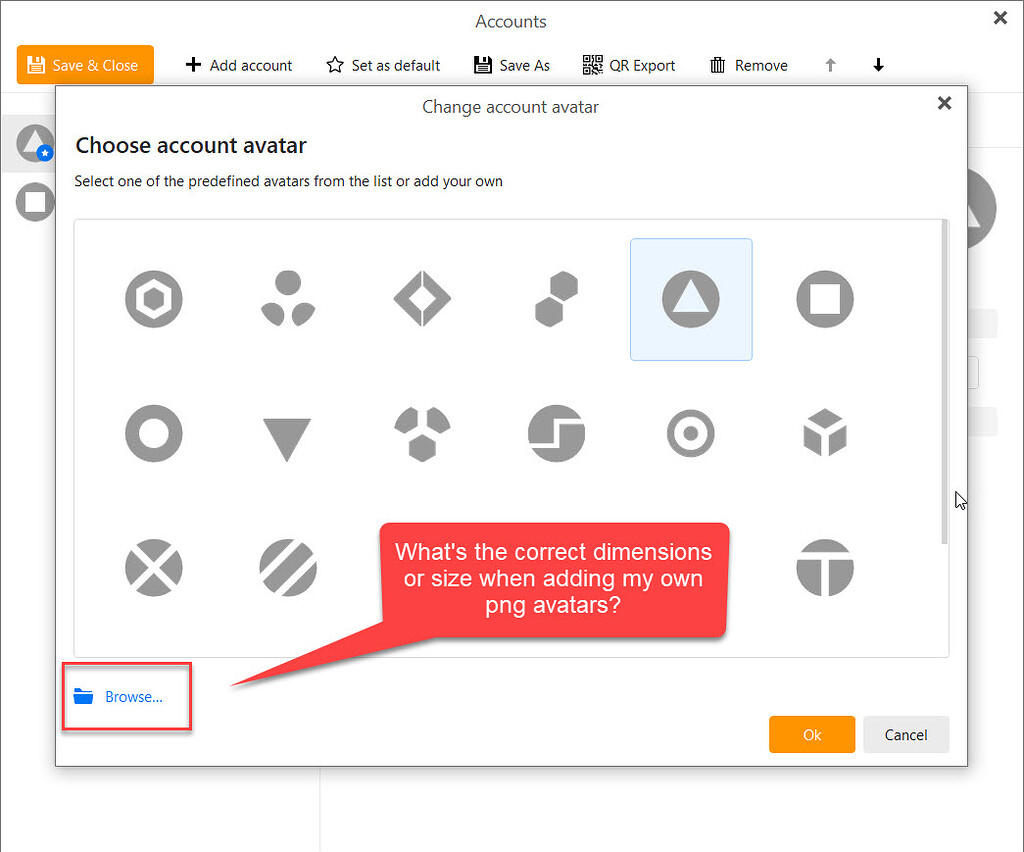
Task: Click Ok to confirm the avatar
Action: (x=812, y=734)
